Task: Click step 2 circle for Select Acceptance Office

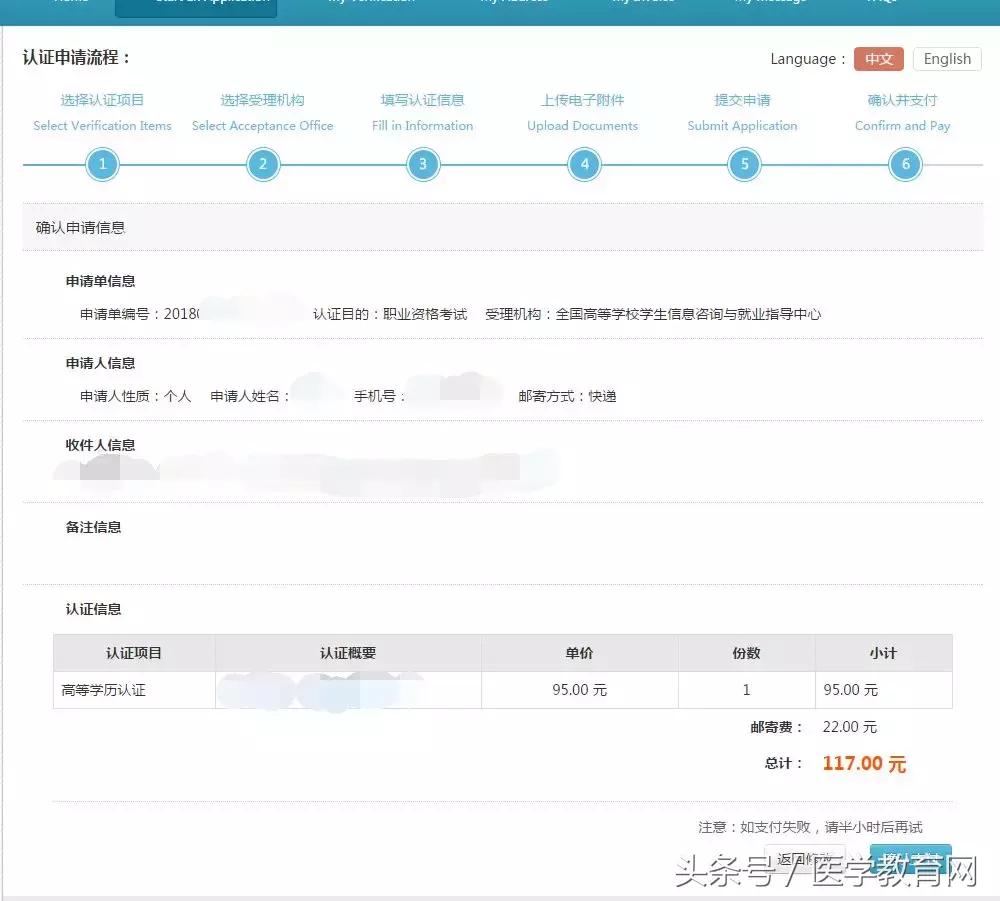Action: click(263, 163)
